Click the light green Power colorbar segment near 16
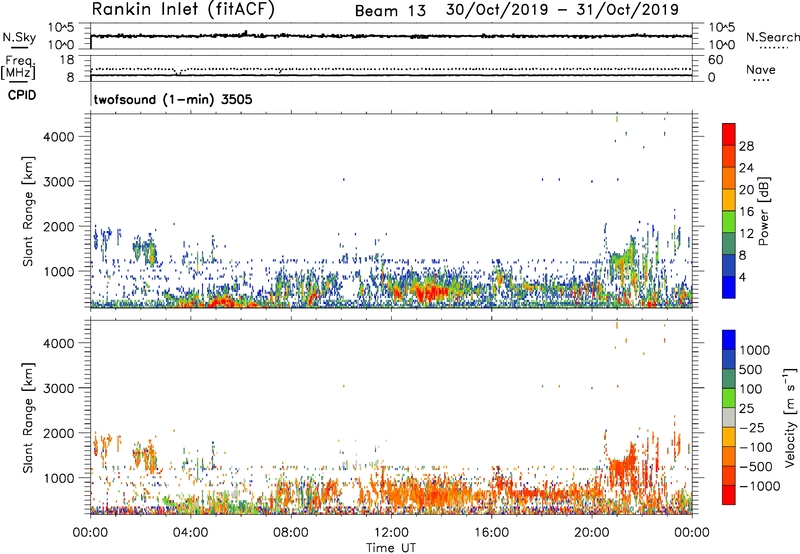Screen dimensions: 800x554 click(729, 221)
